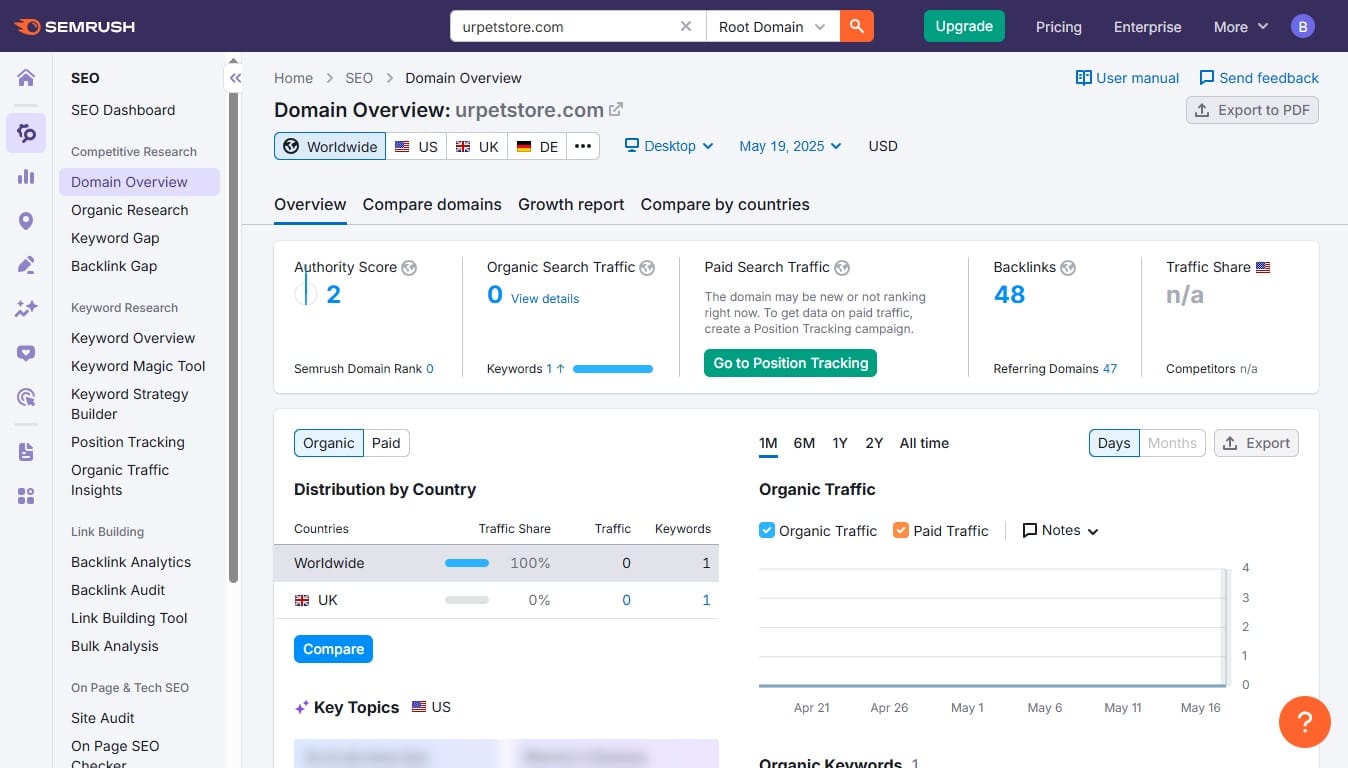Select the Worldwide database button
The height and width of the screenshot is (768, 1348).
330,146
